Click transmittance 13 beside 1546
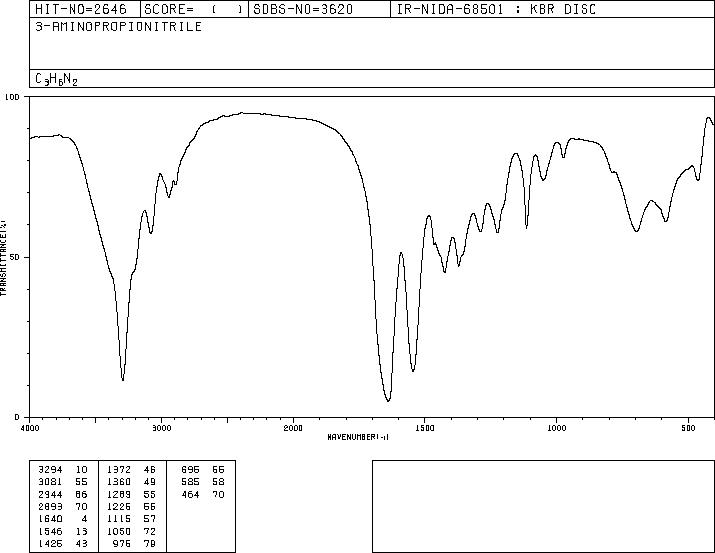 pos(82,532)
